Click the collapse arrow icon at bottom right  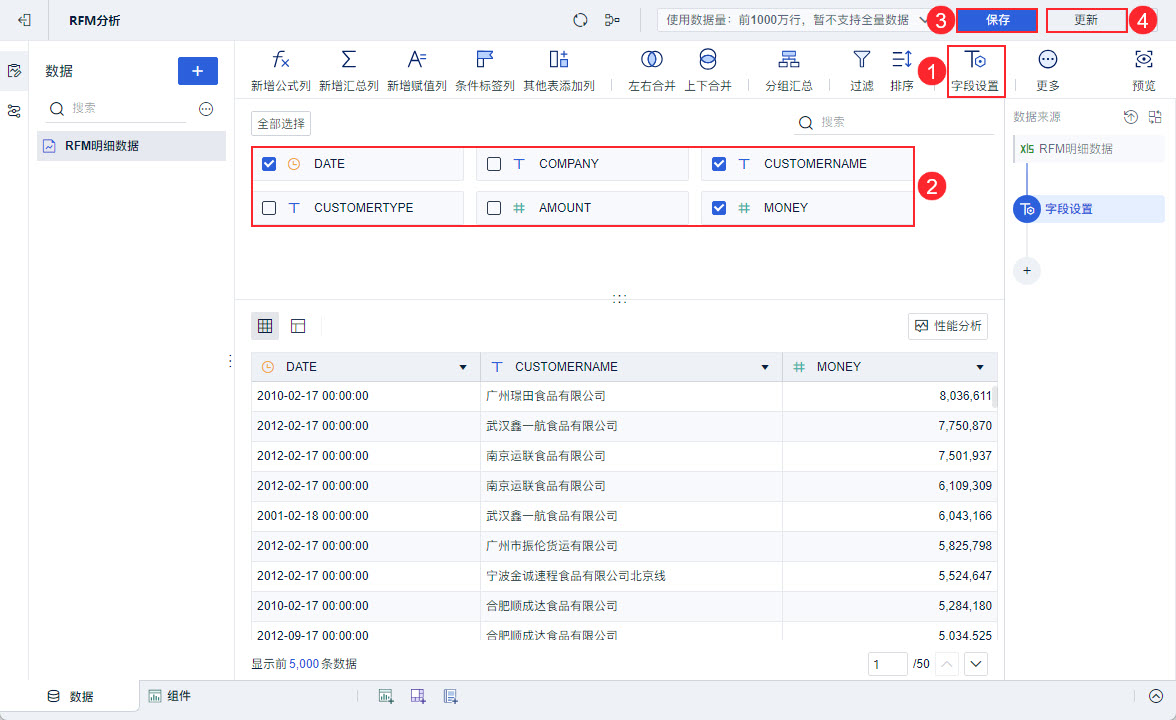(1156, 696)
